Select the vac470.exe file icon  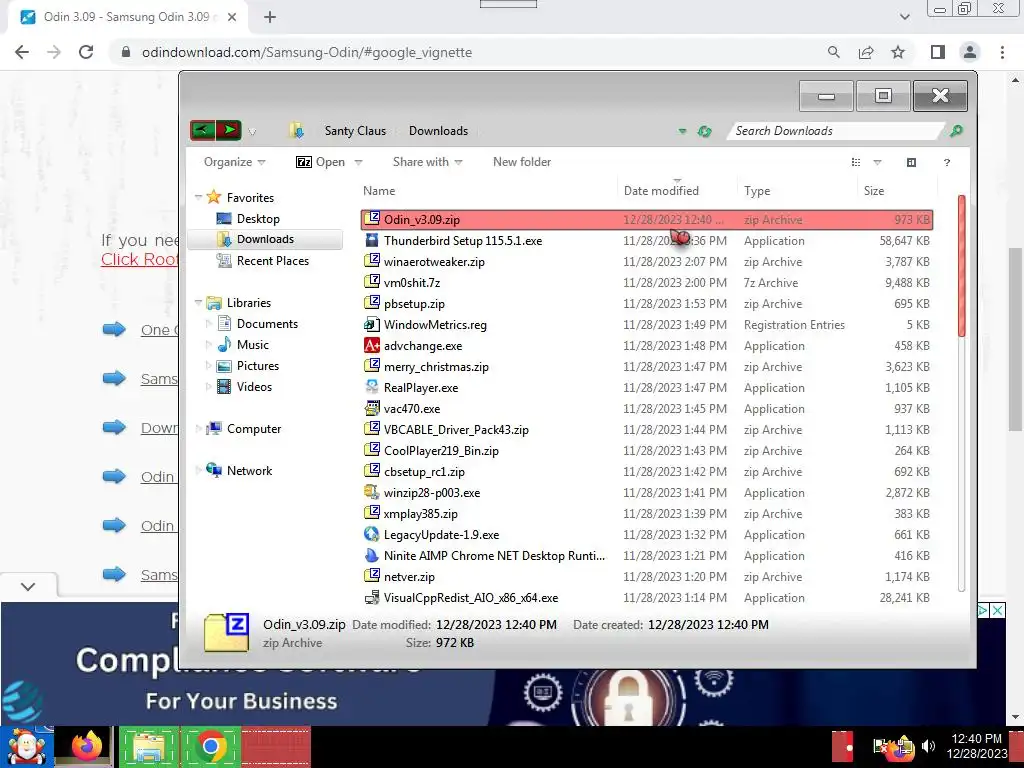point(372,408)
